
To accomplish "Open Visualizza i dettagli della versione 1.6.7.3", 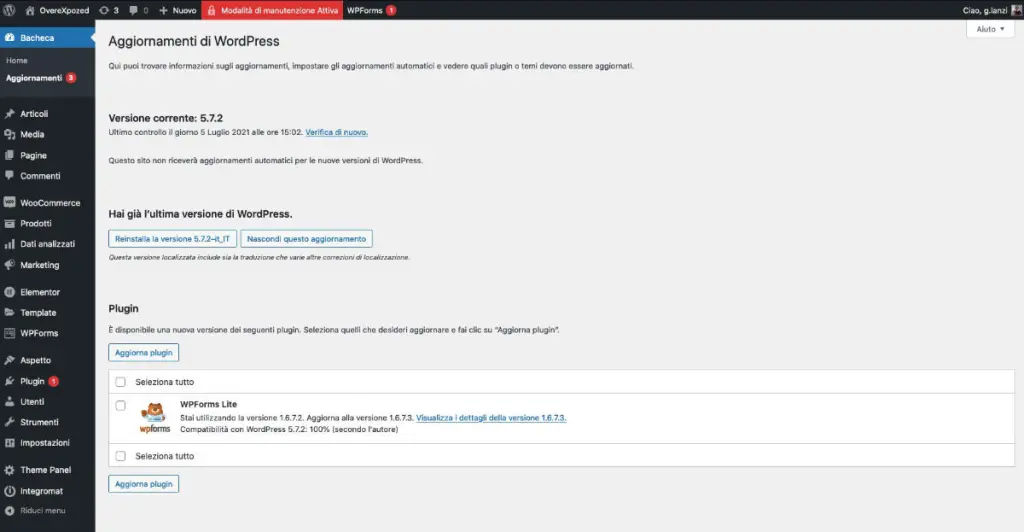I will [491, 418].
